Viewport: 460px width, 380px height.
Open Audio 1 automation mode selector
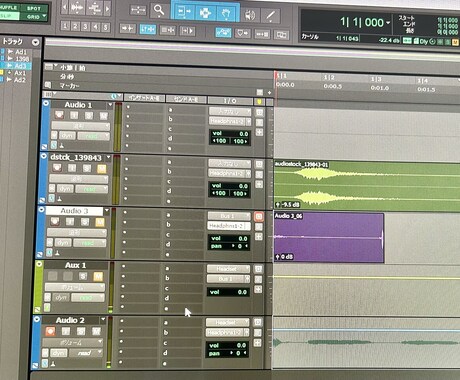(94, 136)
